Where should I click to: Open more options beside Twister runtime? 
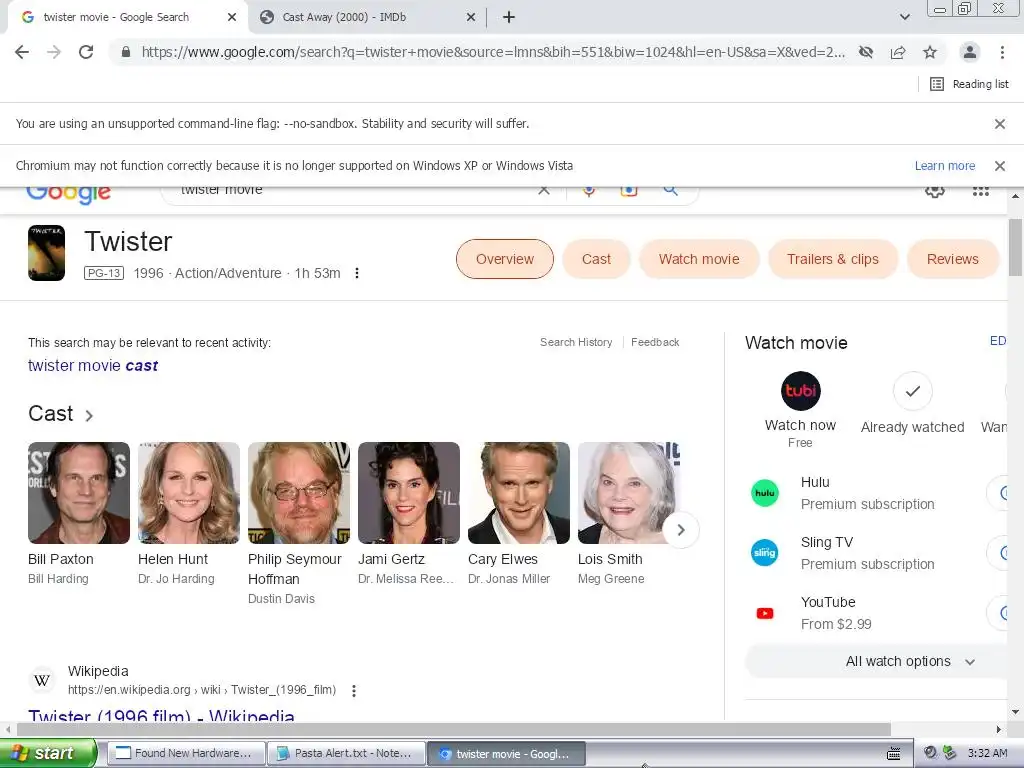point(357,273)
